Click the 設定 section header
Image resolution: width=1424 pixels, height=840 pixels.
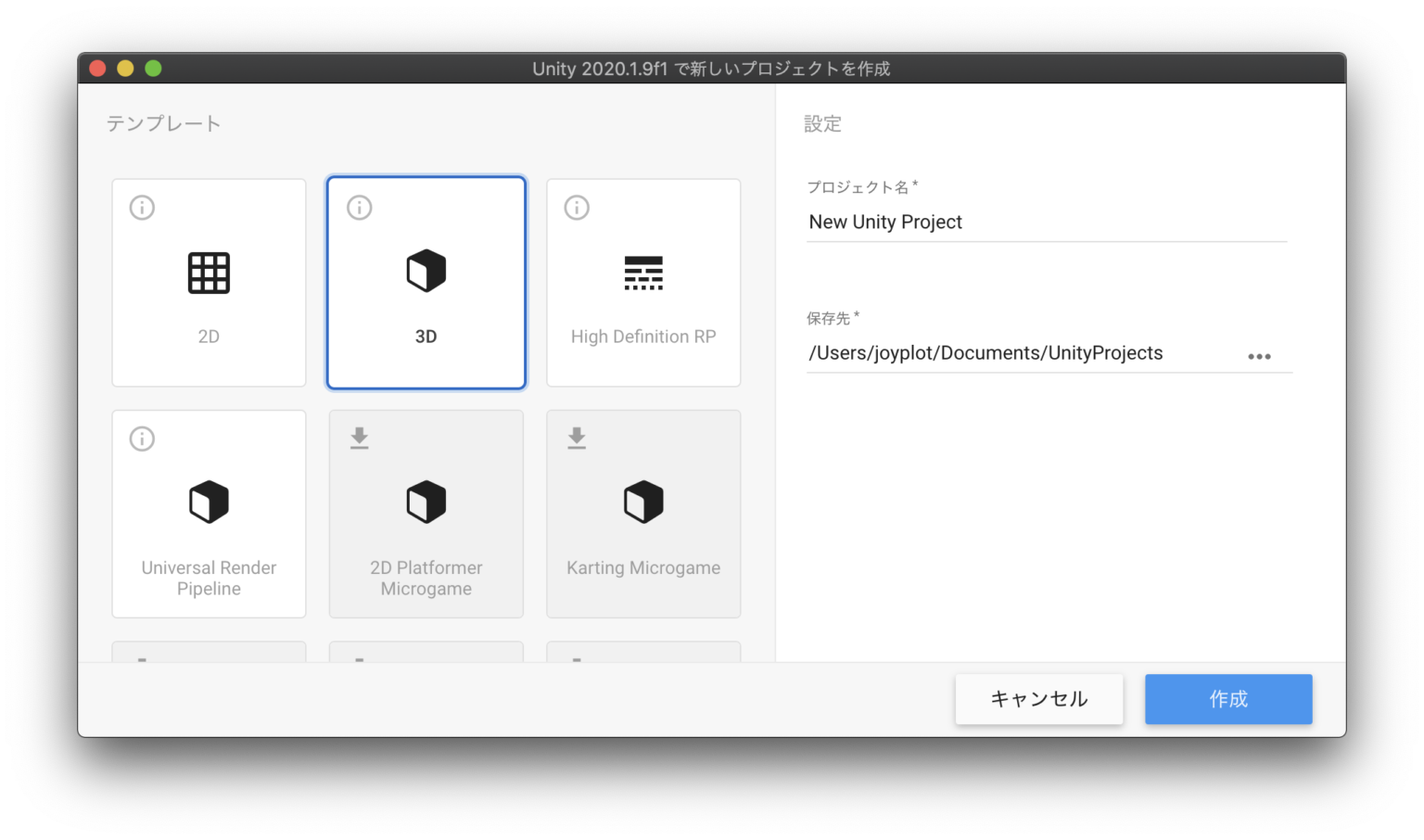coord(822,123)
